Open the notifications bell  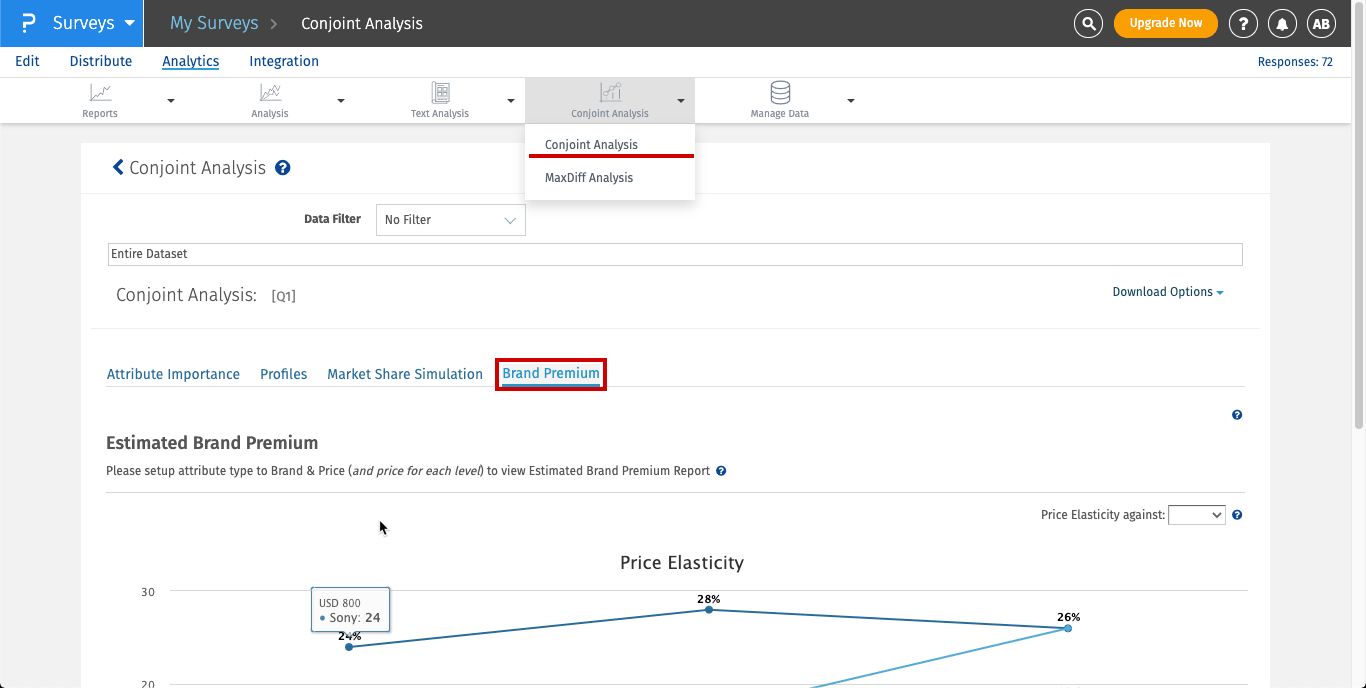[1282, 23]
